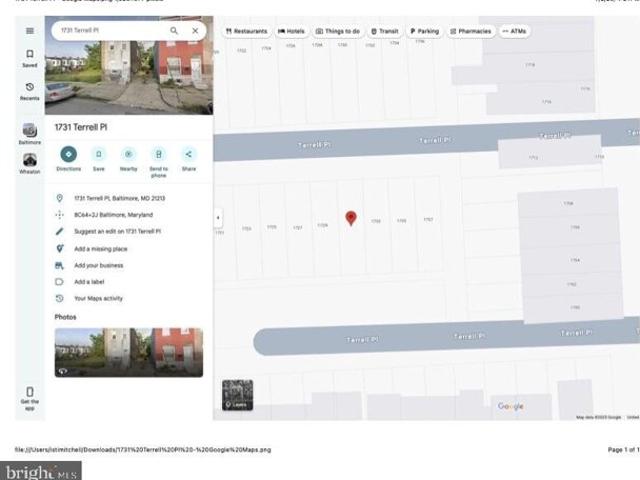This screenshot has width=640, height=480.
Task: Filter the map by Restaurants
Action: (247, 31)
